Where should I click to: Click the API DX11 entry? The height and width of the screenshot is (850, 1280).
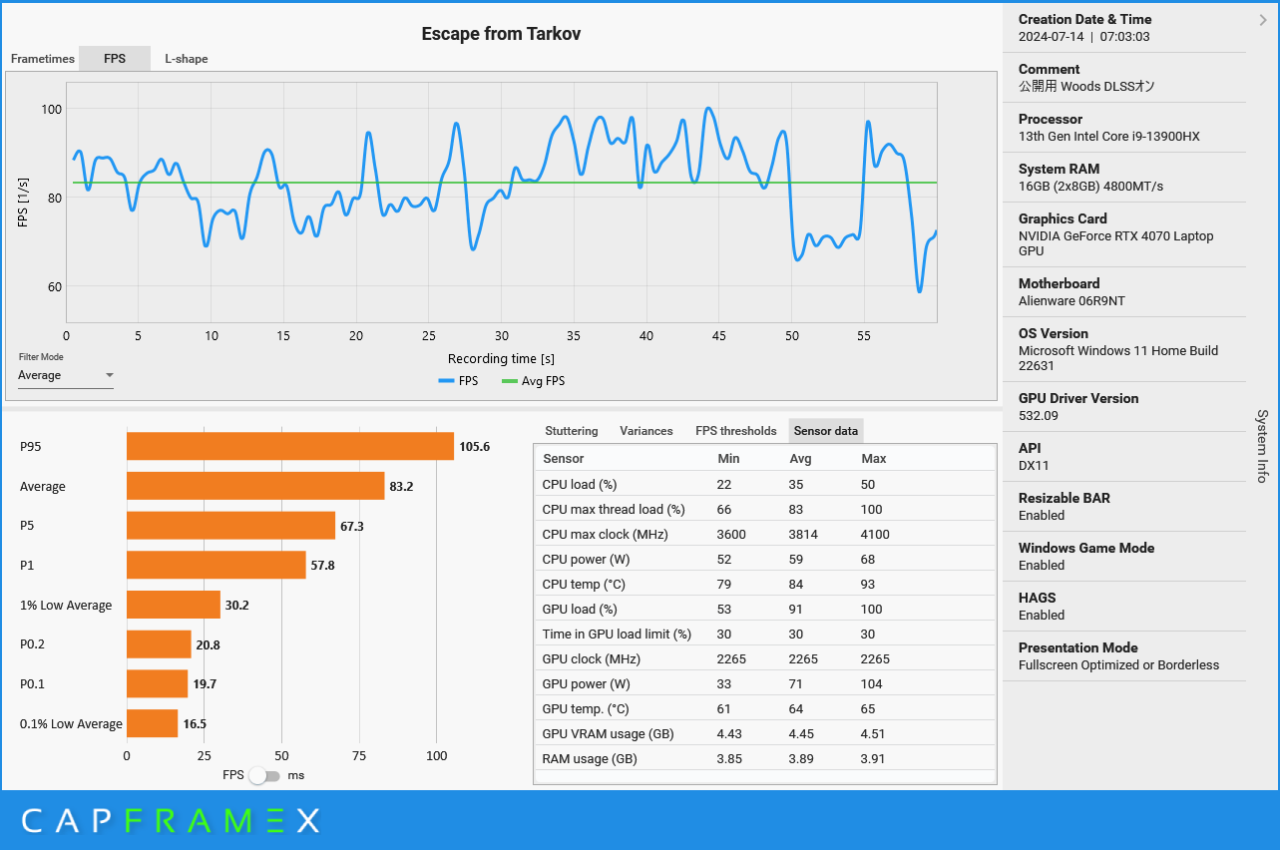click(x=1124, y=457)
